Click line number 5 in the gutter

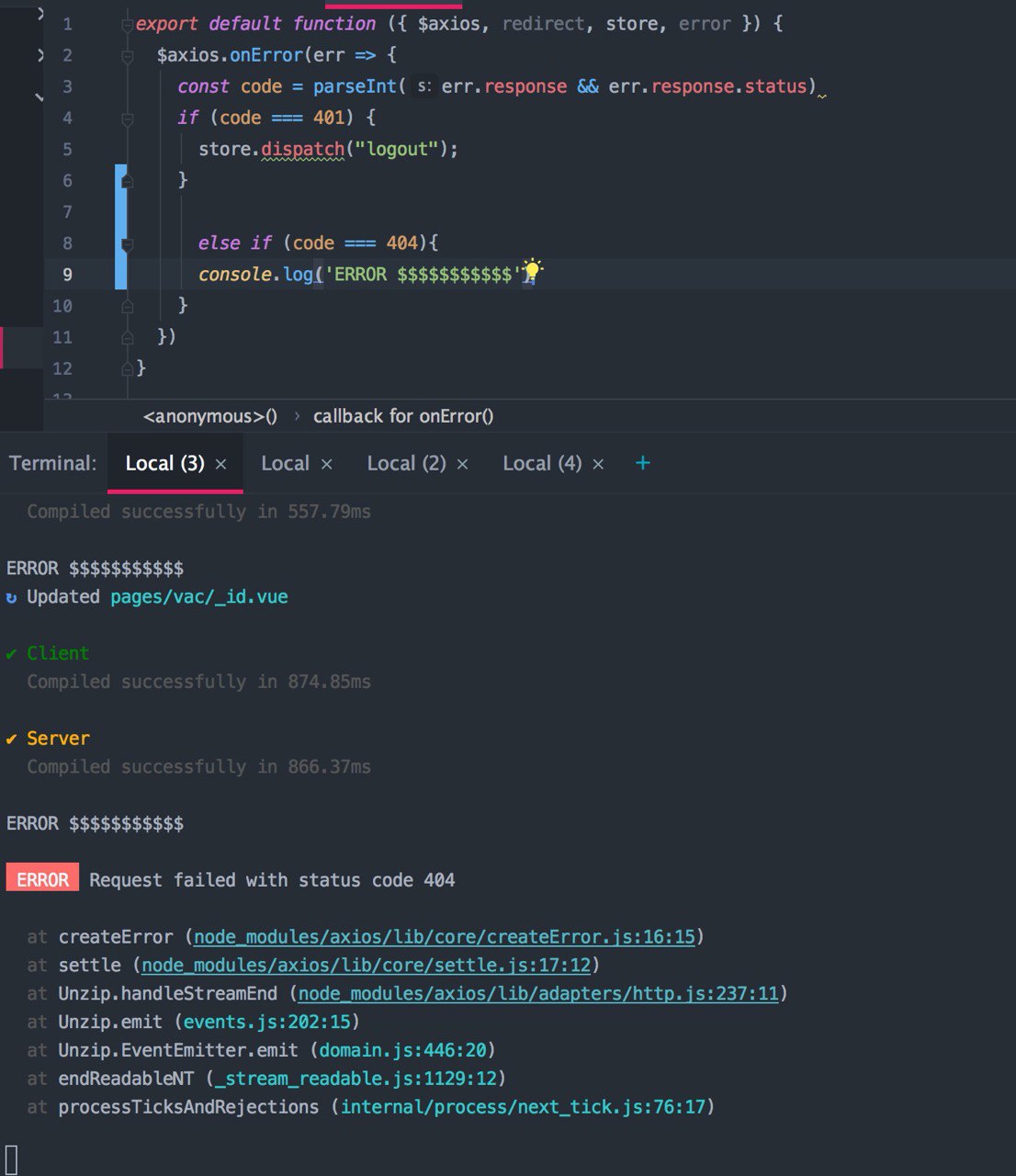coord(66,150)
